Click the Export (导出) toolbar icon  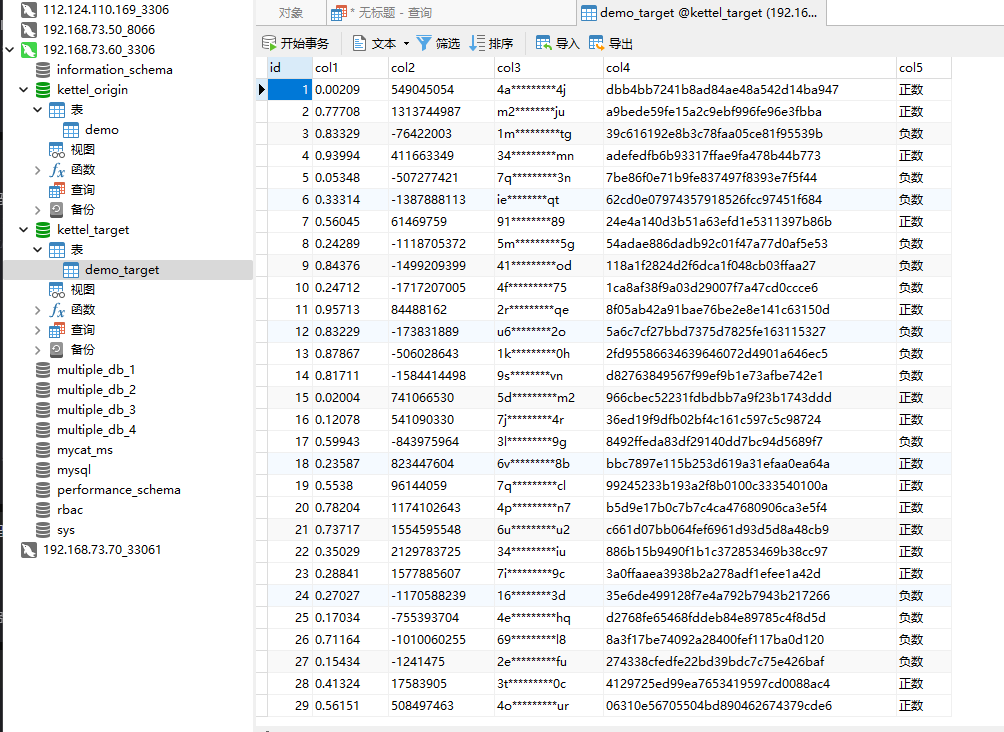(597, 43)
